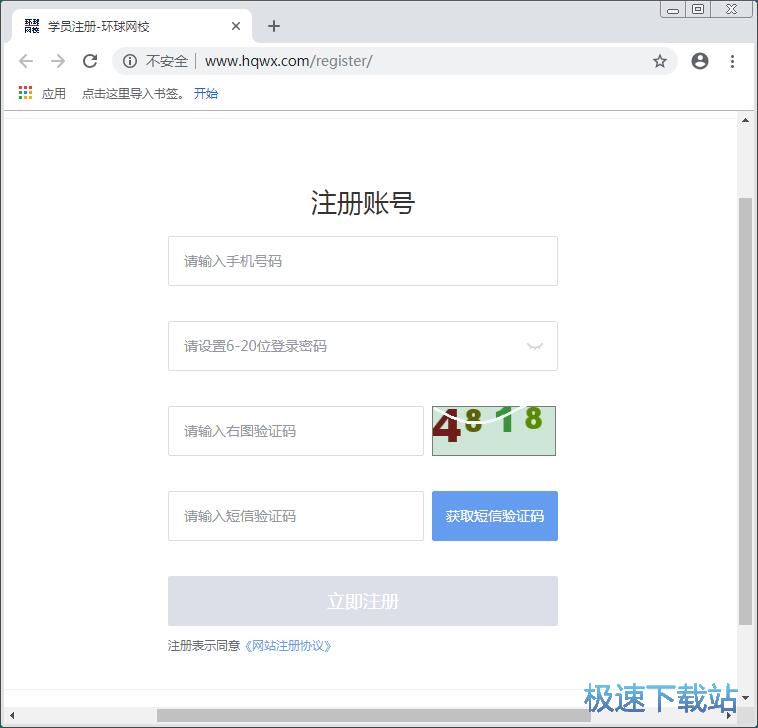Bookmark this page with the star icon
This screenshot has height=728, width=758.
[x=660, y=61]
